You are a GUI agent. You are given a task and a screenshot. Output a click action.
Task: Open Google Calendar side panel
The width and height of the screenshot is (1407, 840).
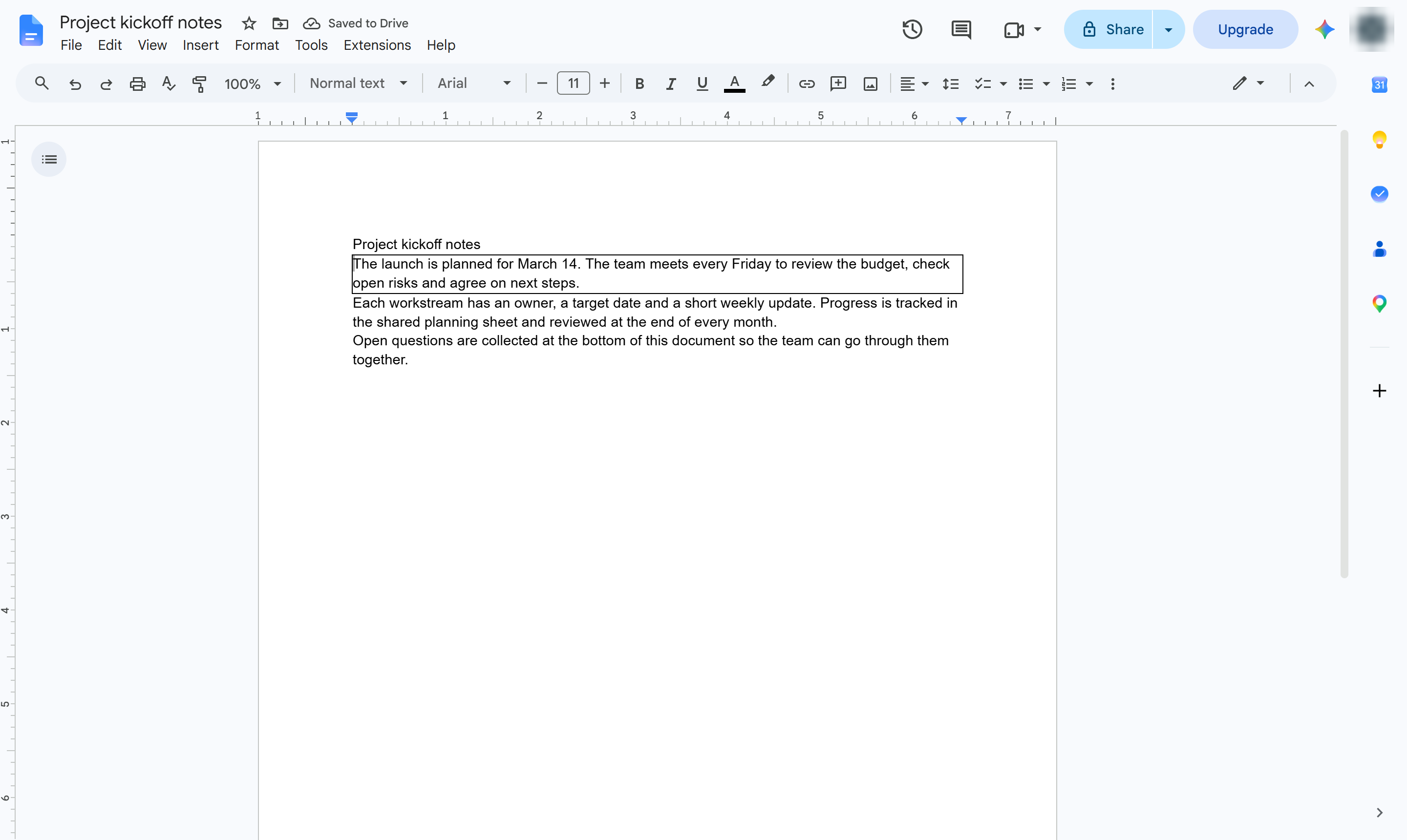(x=1379, y=85)
